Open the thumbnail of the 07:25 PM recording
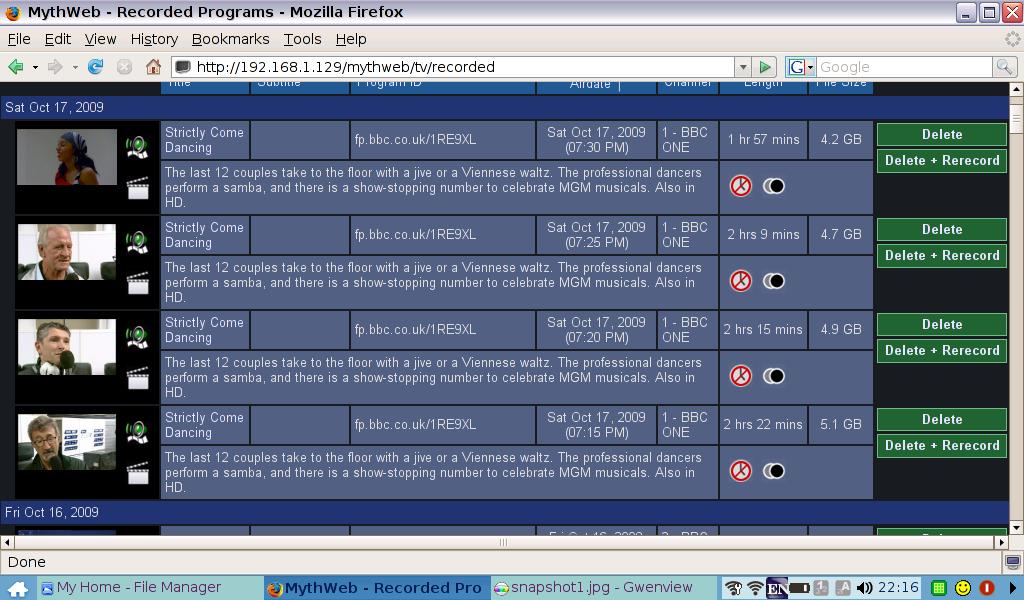The height and width of the screenshot is (600, 1024). tap(67, 252)
